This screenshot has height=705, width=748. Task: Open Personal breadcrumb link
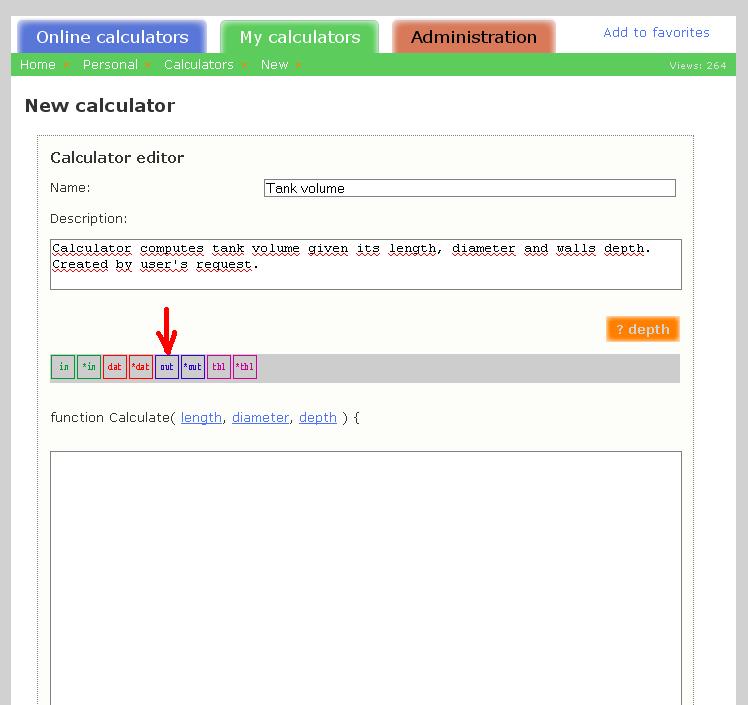[110, 64]
